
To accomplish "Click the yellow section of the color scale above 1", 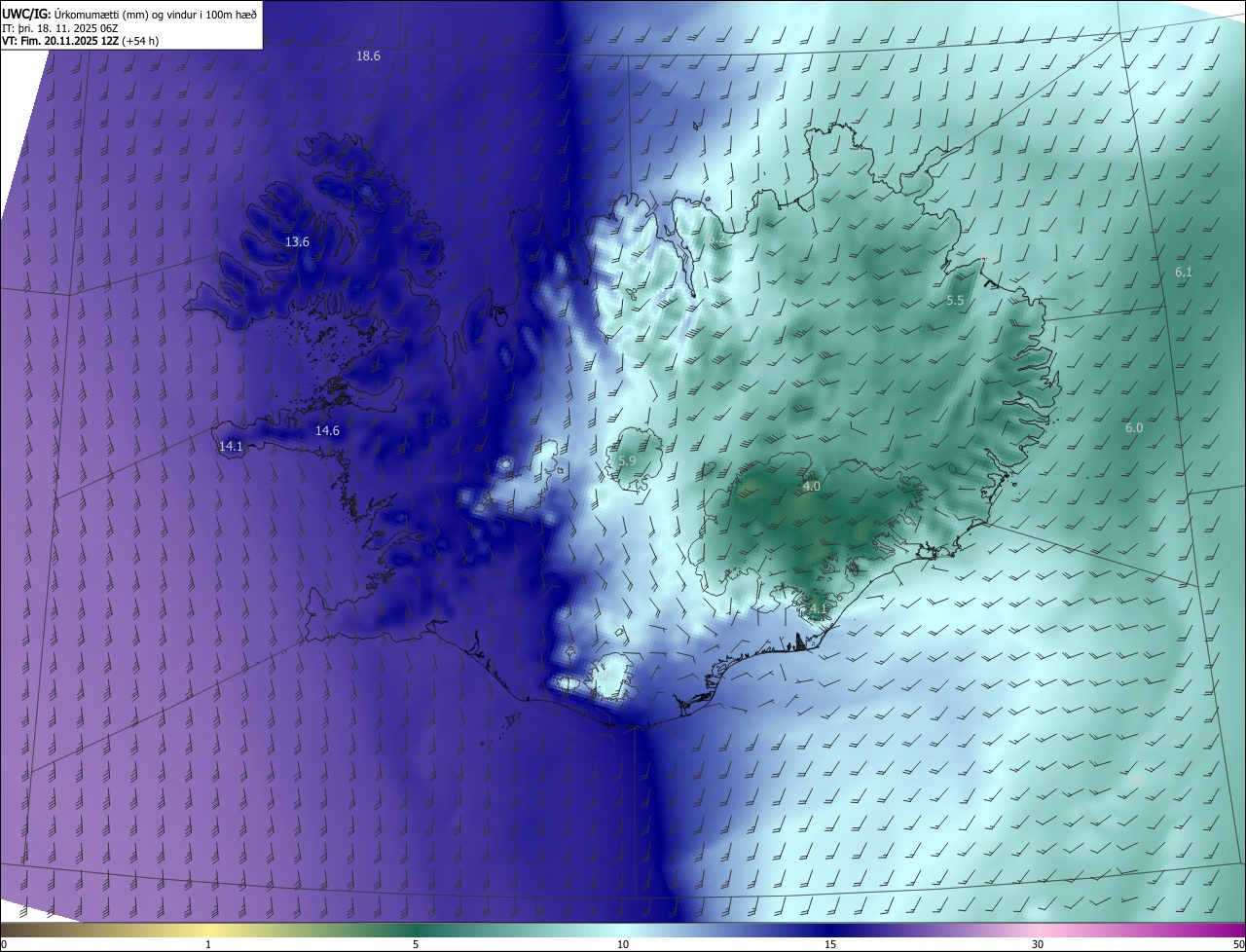I will [x=208, y=931].
